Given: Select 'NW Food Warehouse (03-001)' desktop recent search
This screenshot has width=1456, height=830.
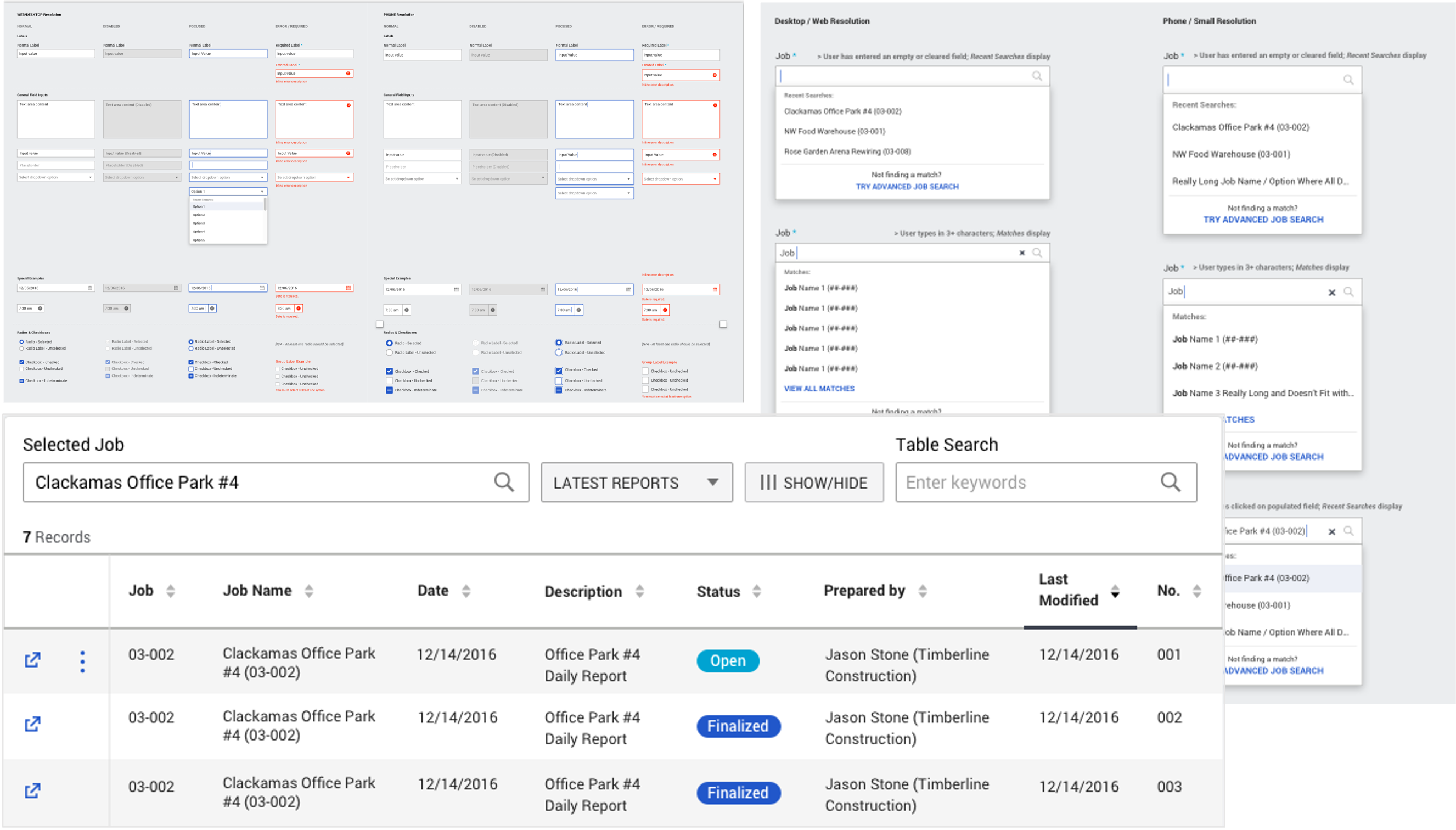Looking at the screenshot, I should (834, 131).
